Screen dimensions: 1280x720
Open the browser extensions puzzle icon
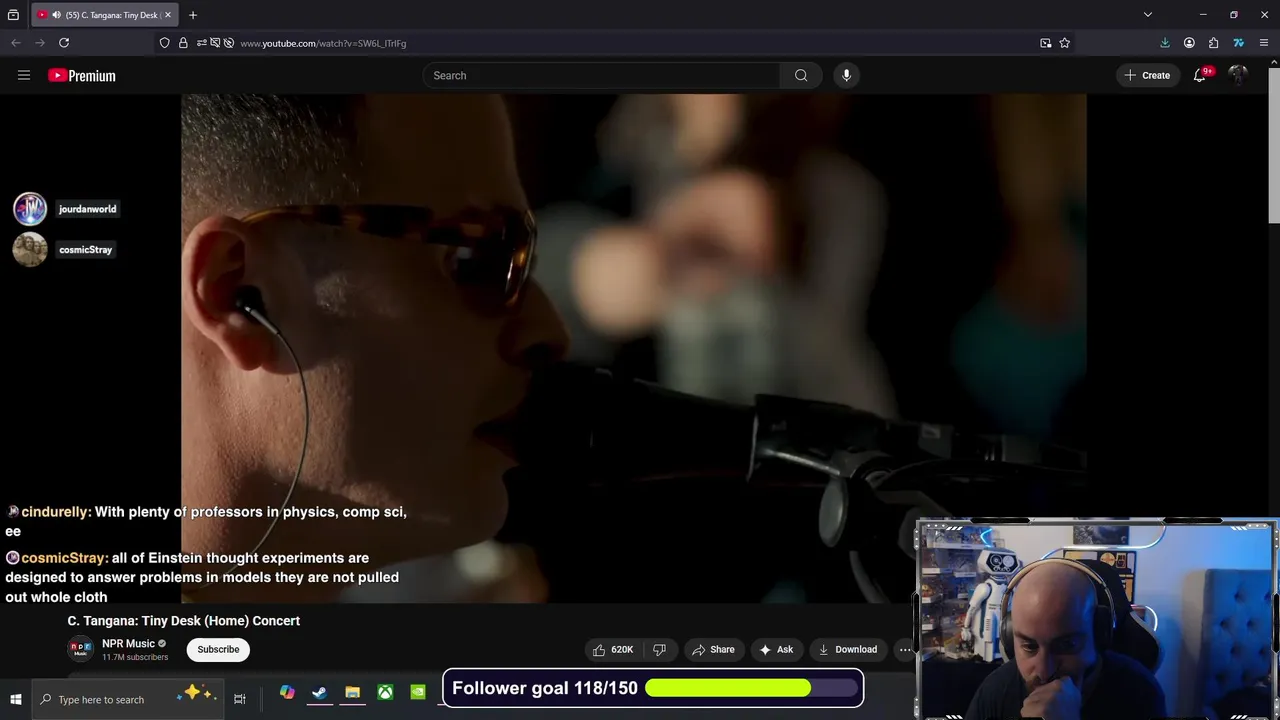(x=1213, y=43)
